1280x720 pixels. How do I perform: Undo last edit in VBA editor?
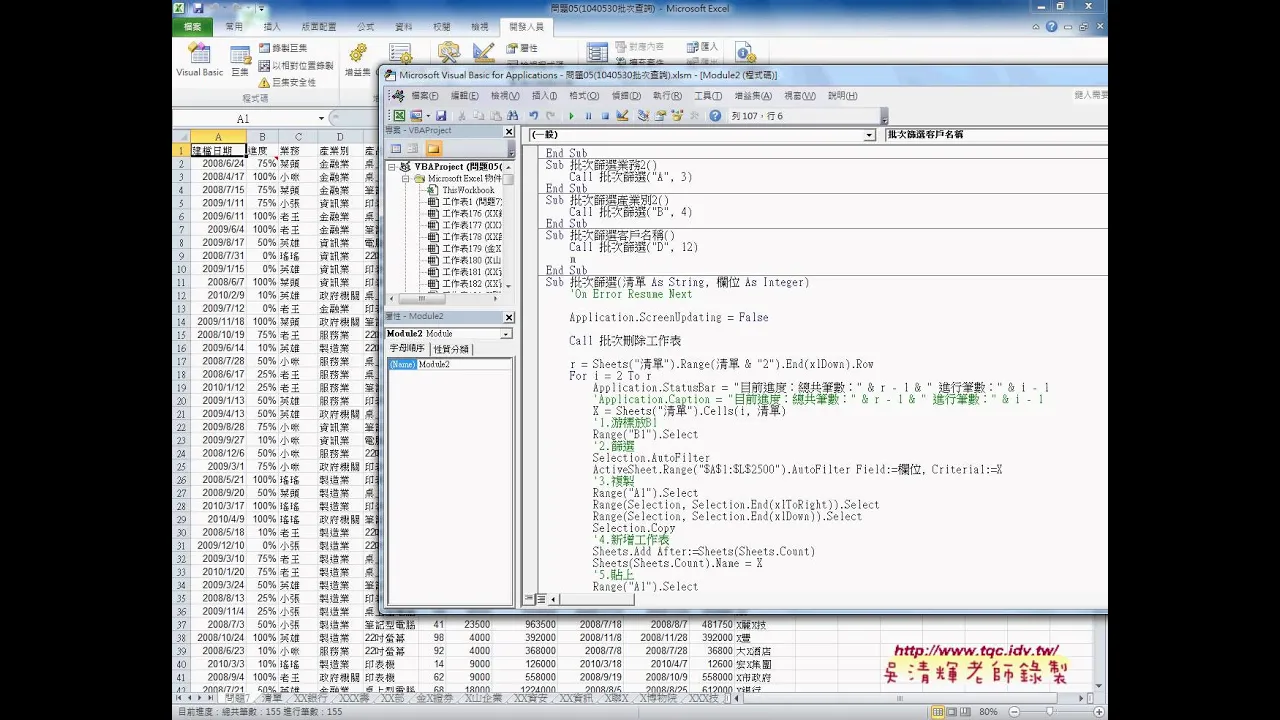534,116
